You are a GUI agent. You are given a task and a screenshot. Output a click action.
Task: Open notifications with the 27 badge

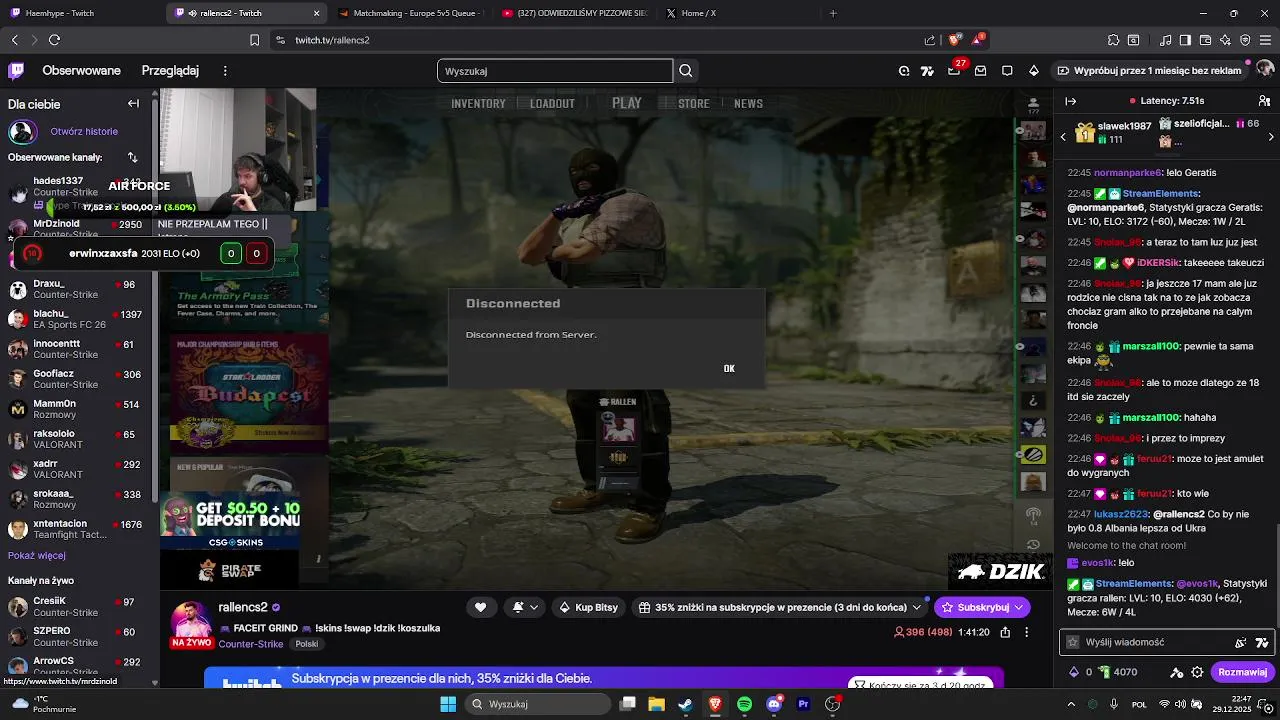954,70
